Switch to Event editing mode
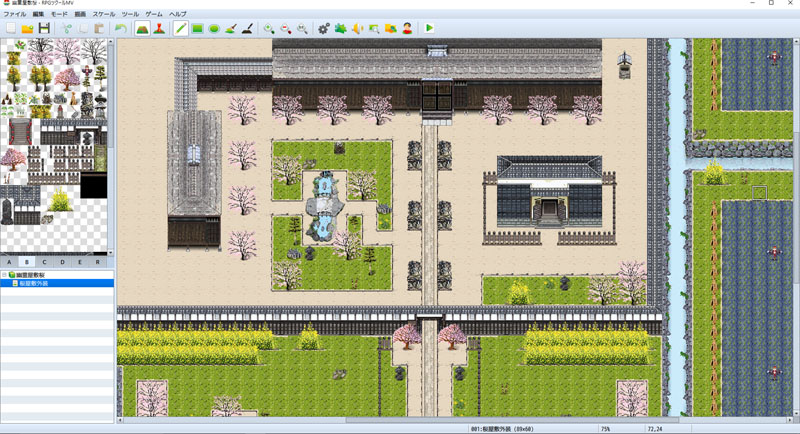 [x=159, y=29]
